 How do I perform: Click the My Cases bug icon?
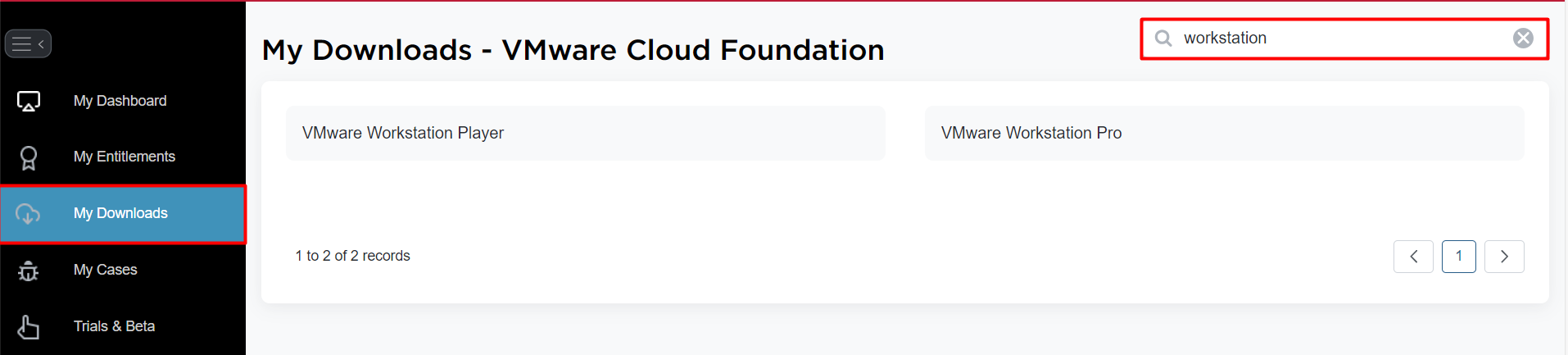pyautogui.click(x=29, y=271)
